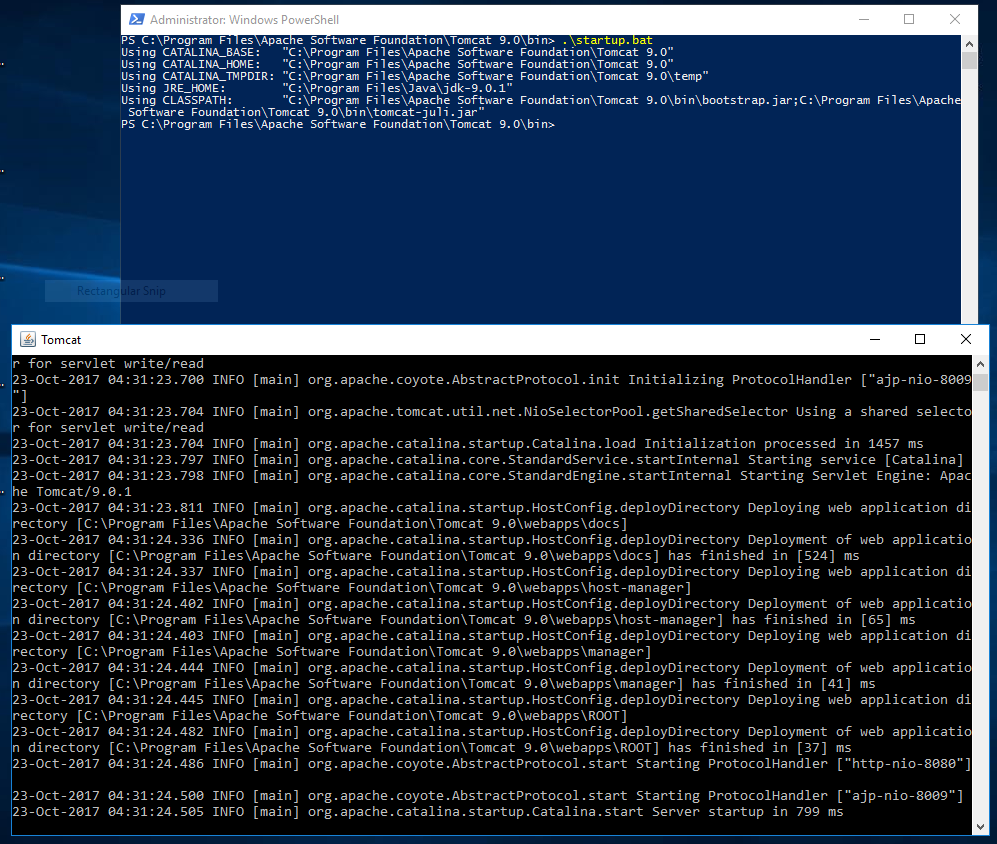Maximize the Administrator PowerShell window
The width and height of the screenshot is (997, 844).
point(908,19)
